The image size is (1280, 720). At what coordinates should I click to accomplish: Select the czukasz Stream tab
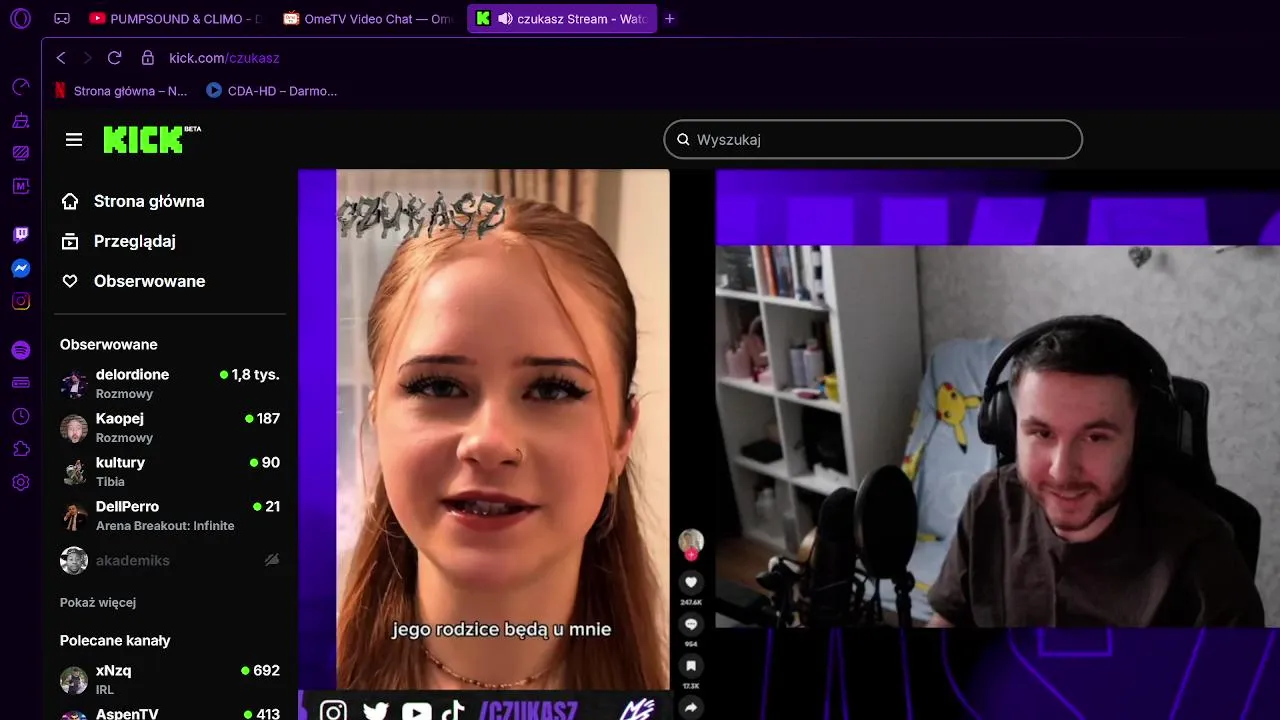(x=562, y=18)
